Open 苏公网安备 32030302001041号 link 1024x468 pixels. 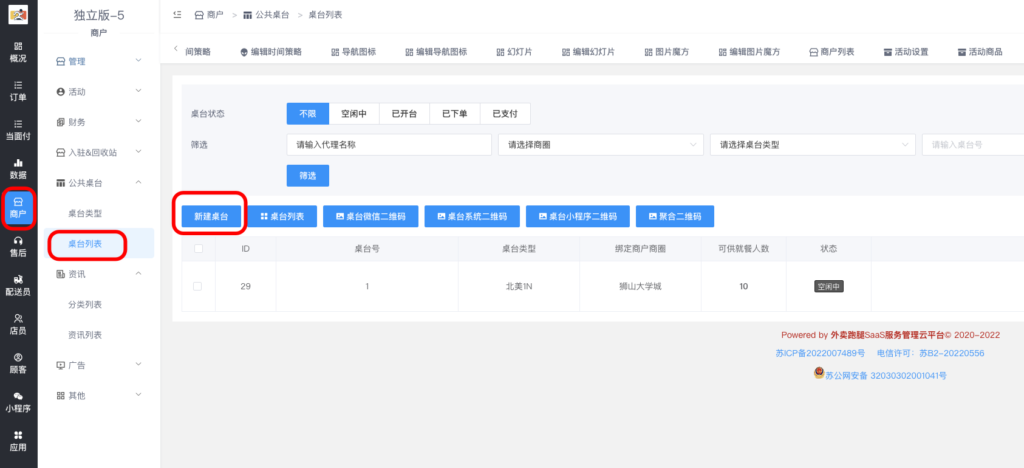(x=880, y=375)
